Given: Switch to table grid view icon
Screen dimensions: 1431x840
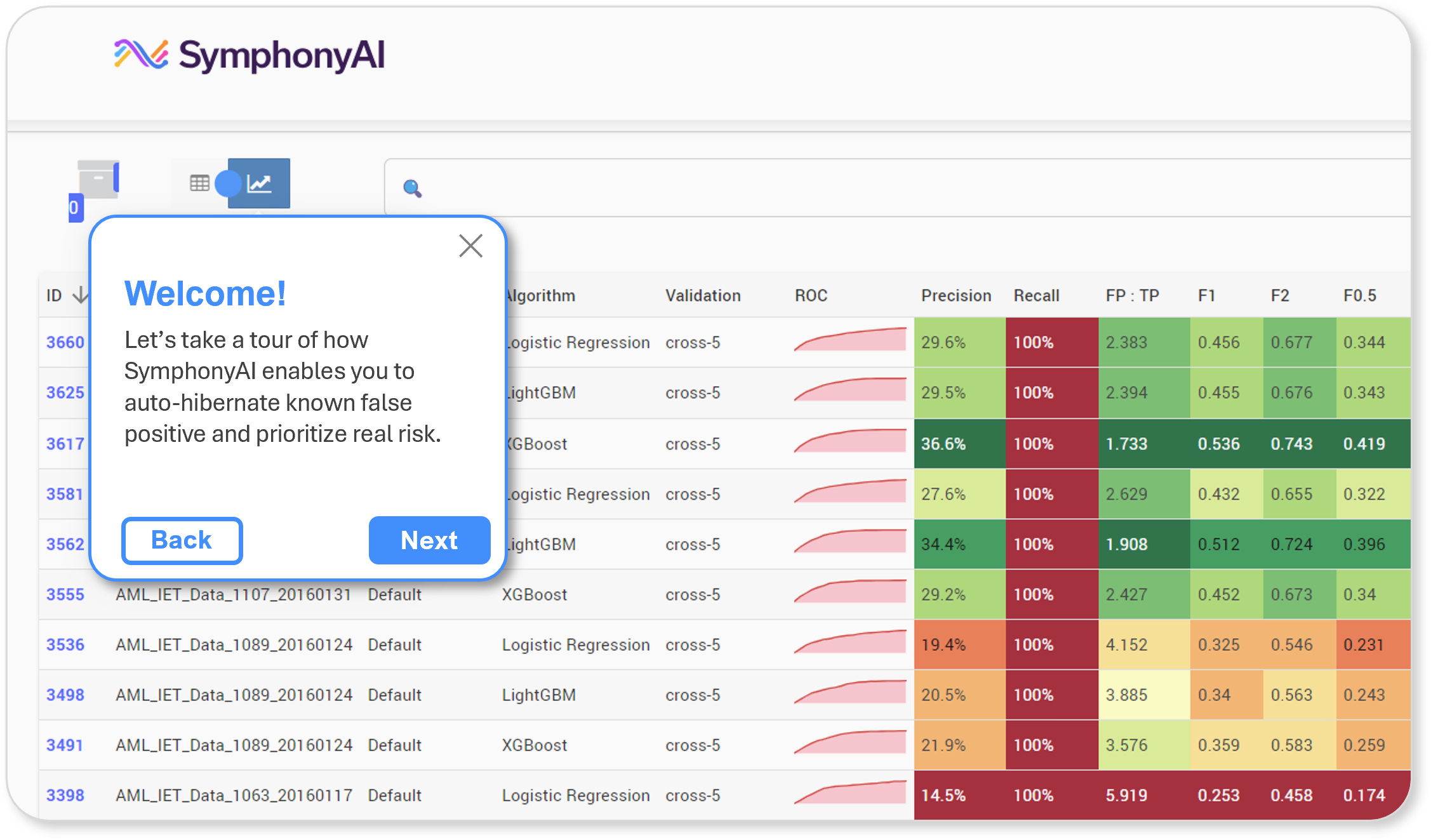Looking at the screenshot, I should (x=199, y=183).
